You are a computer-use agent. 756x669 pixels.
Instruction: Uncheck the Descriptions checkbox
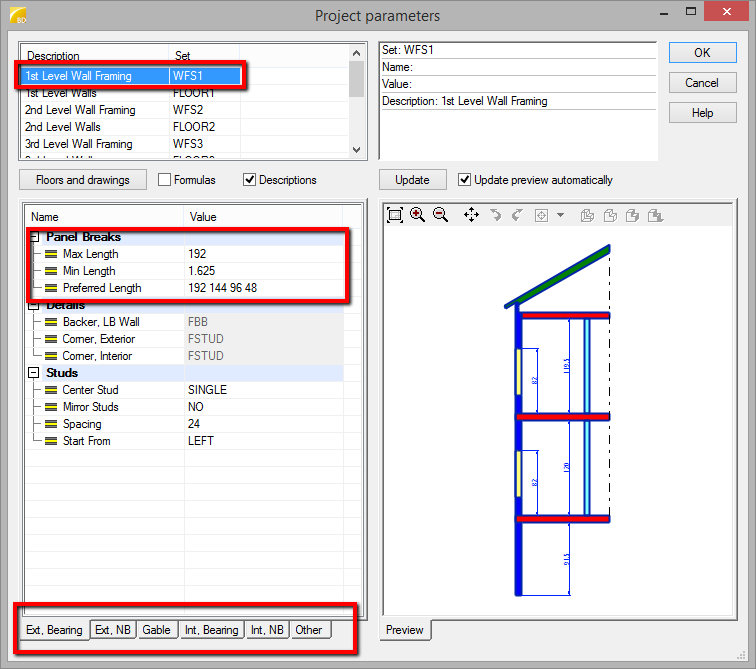click(250, 180)
